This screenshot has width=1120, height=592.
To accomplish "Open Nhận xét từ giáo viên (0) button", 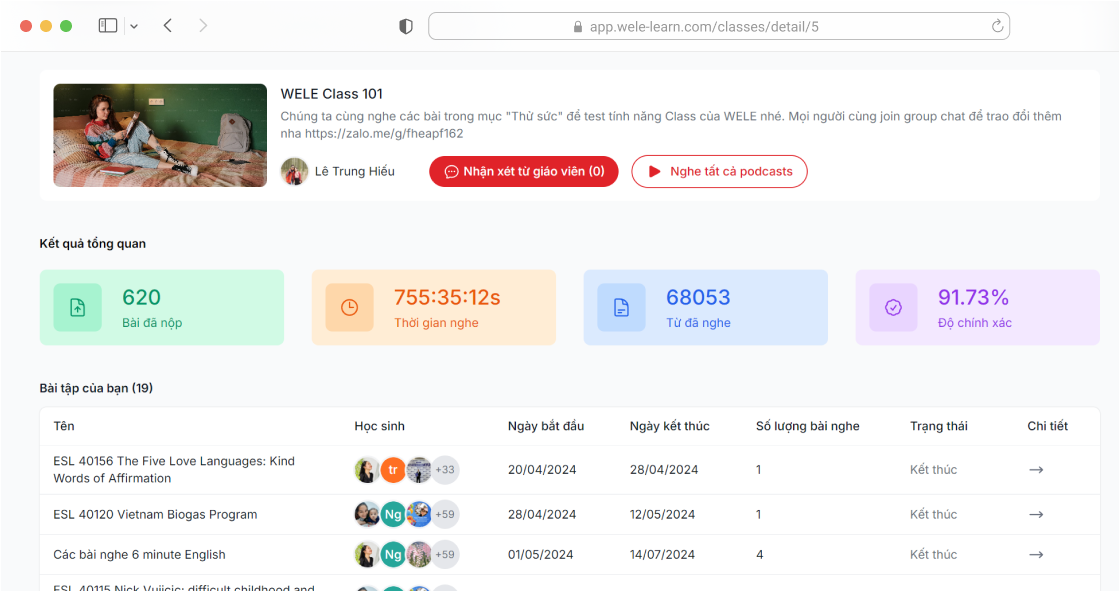I will pos(524,171).
